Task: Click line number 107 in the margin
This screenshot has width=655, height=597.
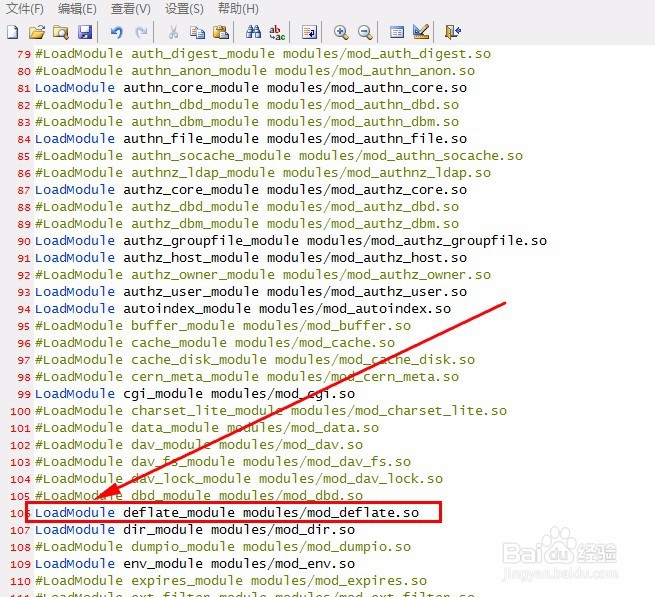Action: [x=20, y=531]
